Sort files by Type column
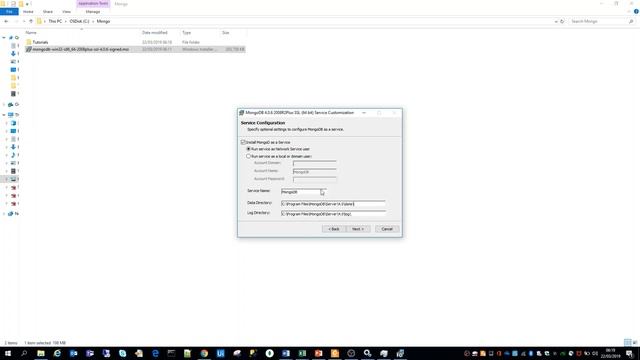The height and width of the screenshot is (360, 640). [187, 33]
